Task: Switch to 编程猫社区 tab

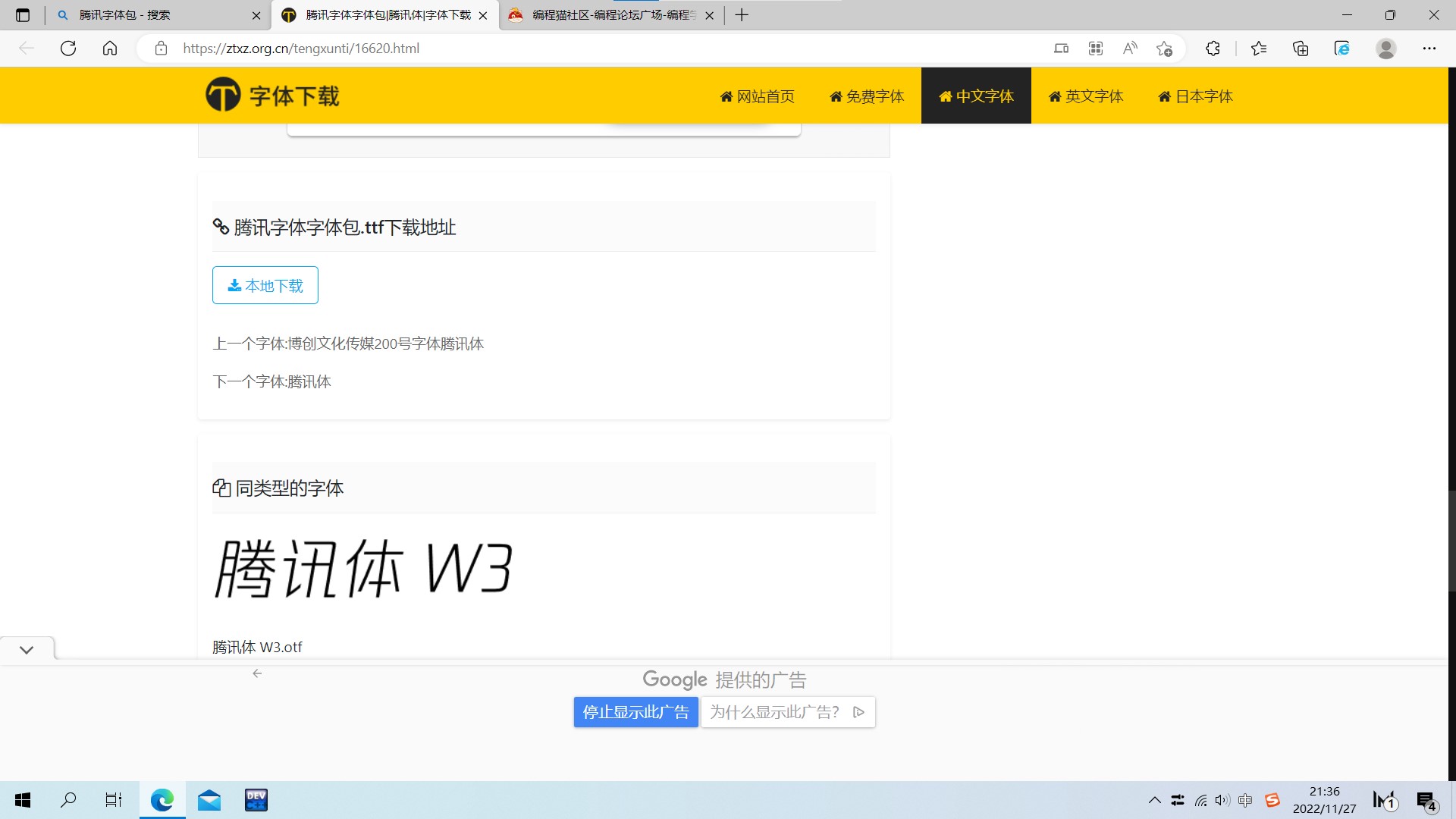Action: pos(611,15)
